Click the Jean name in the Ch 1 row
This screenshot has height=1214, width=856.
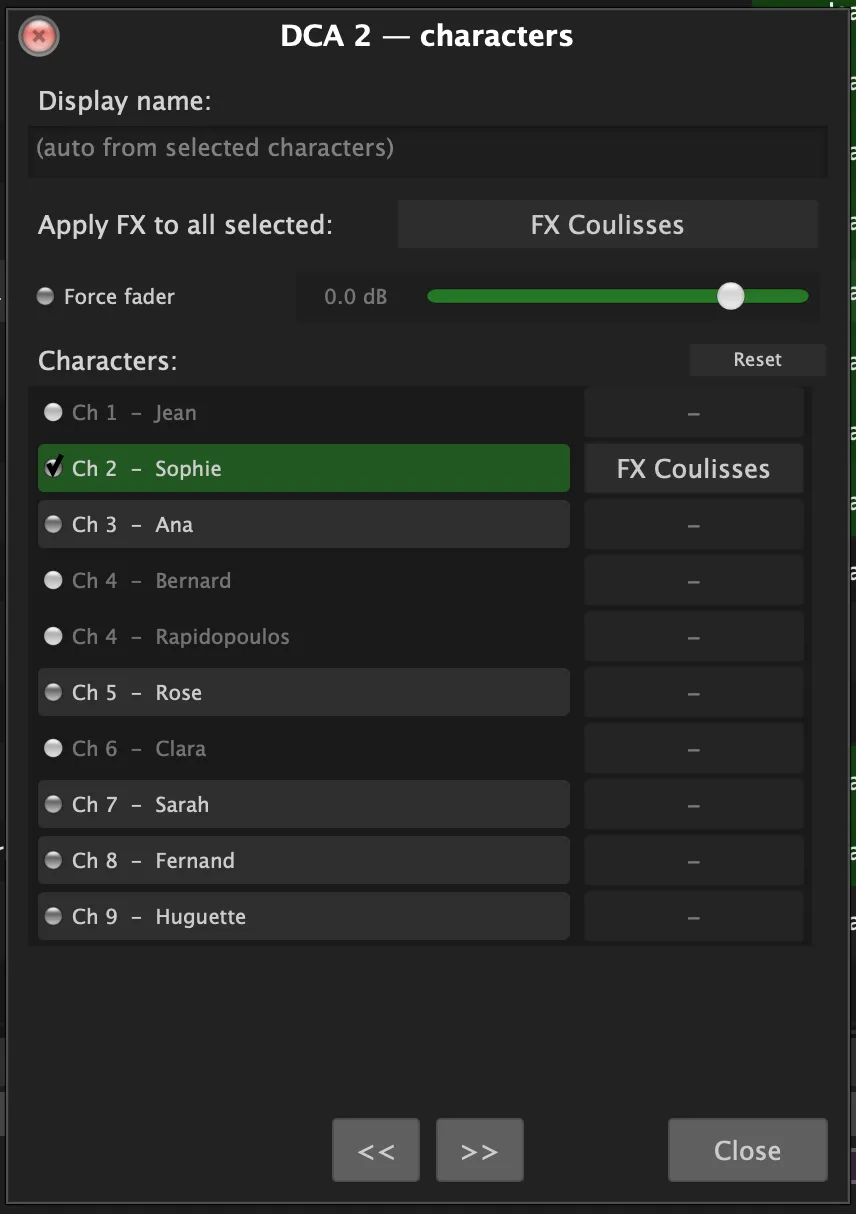click(x=175, y=412)
